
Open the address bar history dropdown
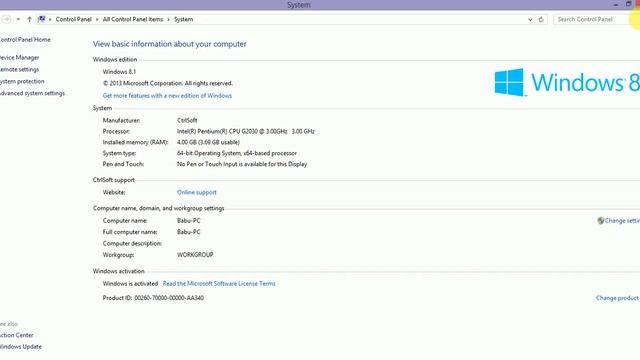point(530,19)
